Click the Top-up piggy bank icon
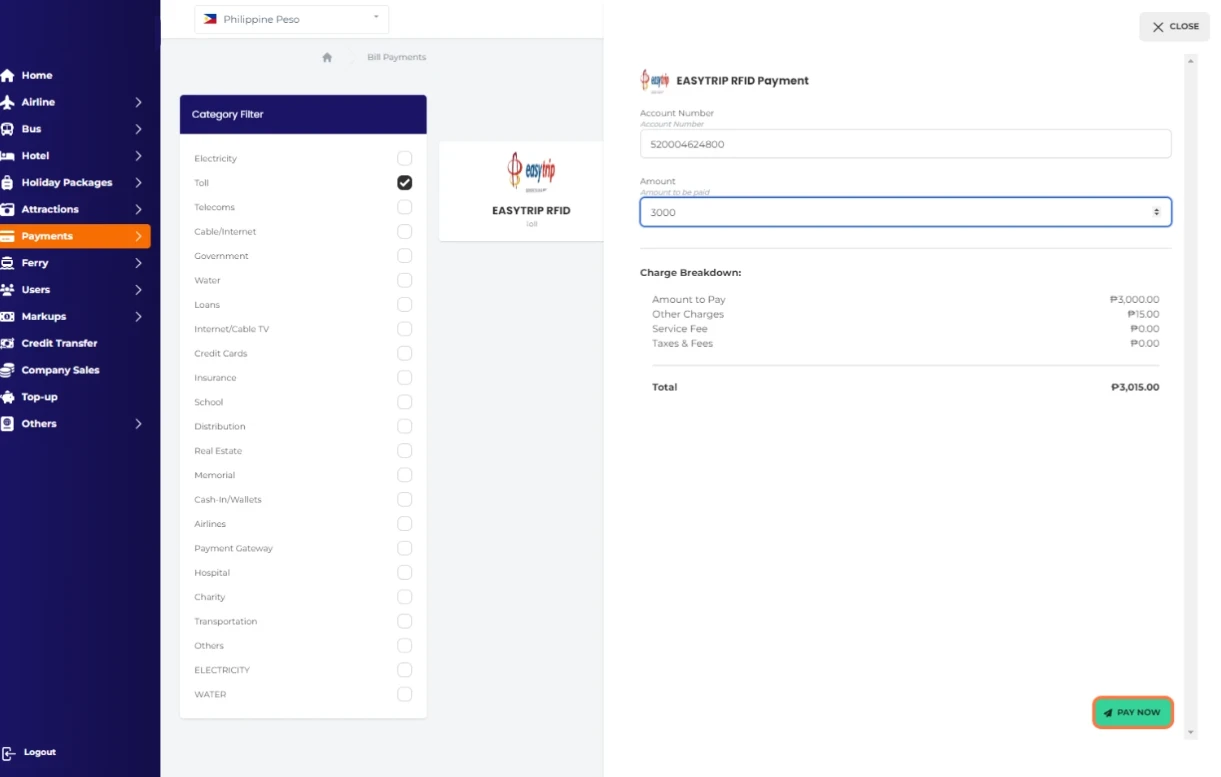The image size is (1221, 777). click(x=8, y=397)
